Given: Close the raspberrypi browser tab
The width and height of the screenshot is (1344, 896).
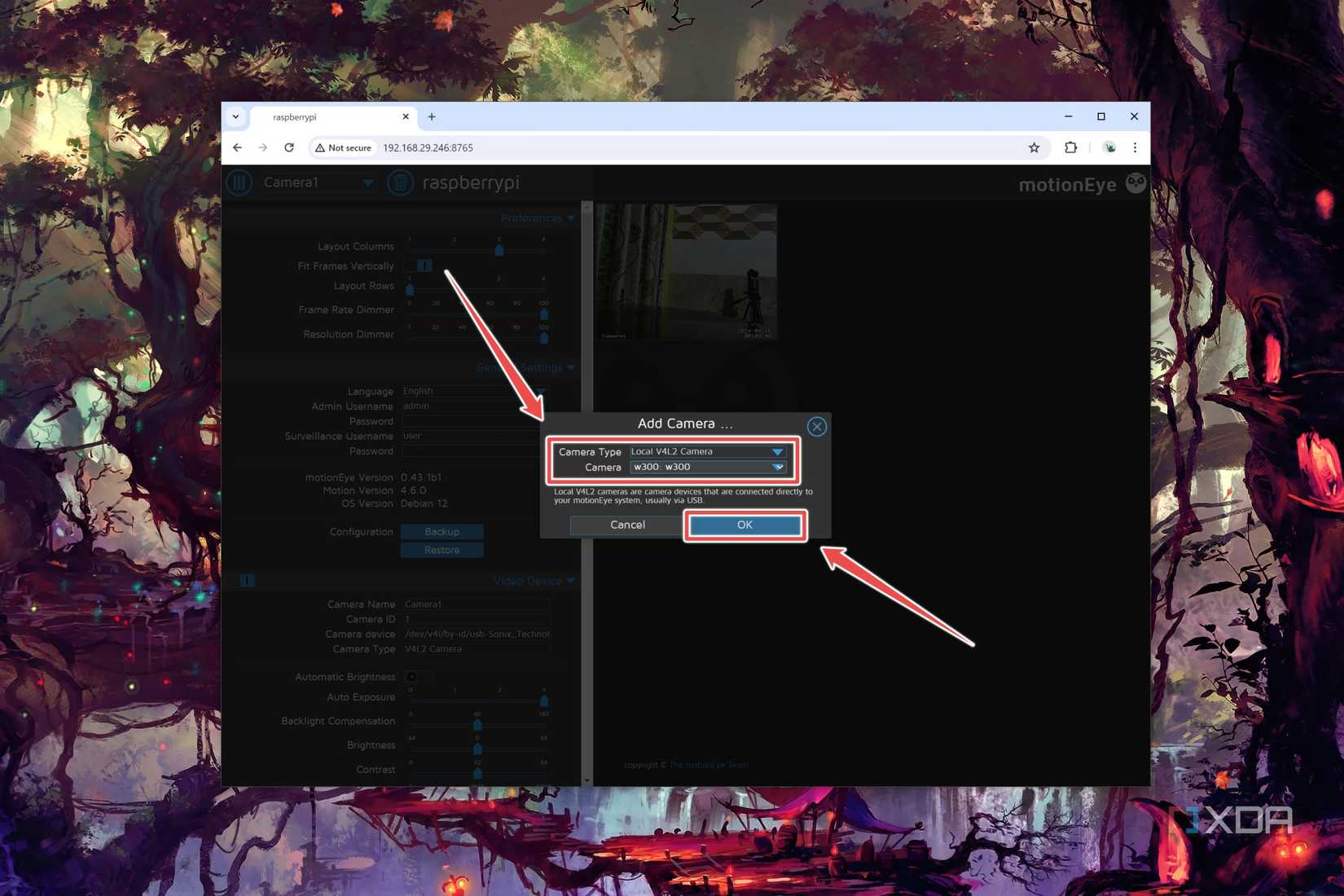Looking at the screenshot, I should [406, 117].
